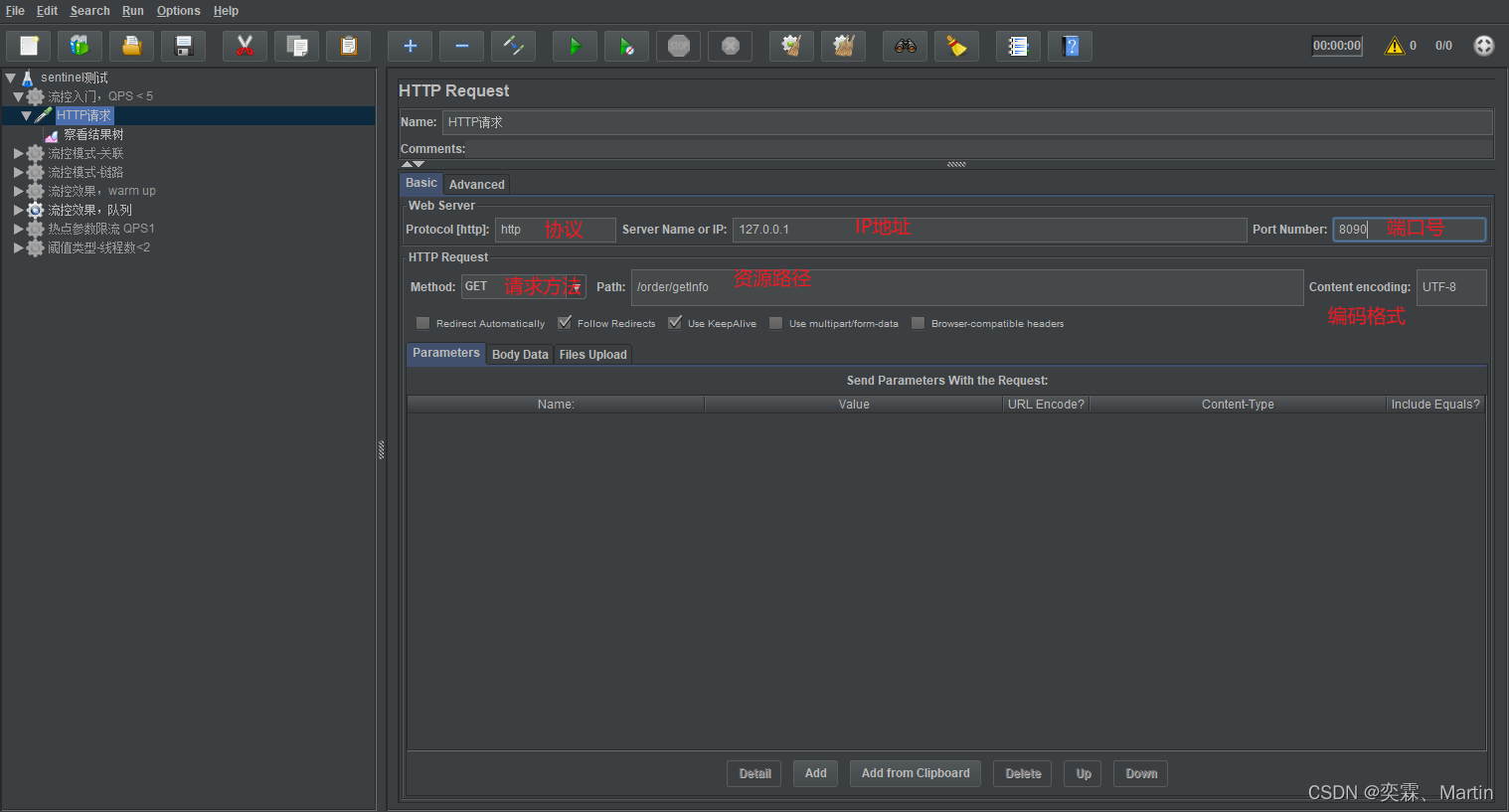Toggle the Use KeepAlive checkbox

point(675,323)
